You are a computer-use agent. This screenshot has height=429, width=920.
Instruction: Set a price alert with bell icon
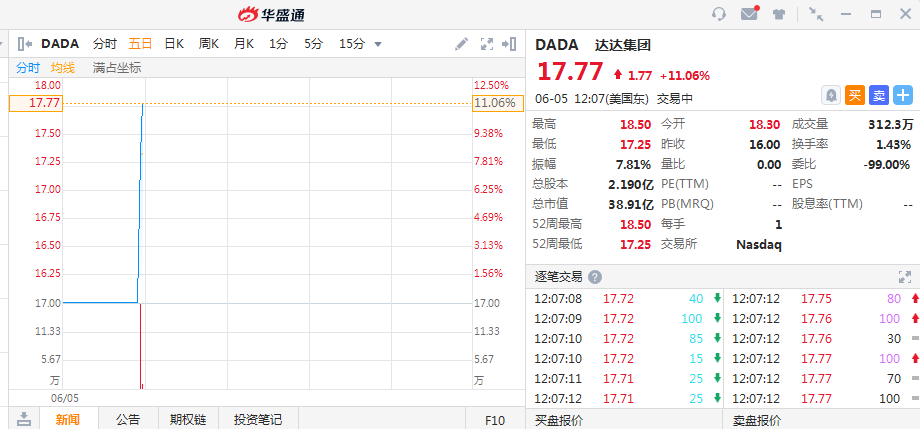tap(830, 95)
